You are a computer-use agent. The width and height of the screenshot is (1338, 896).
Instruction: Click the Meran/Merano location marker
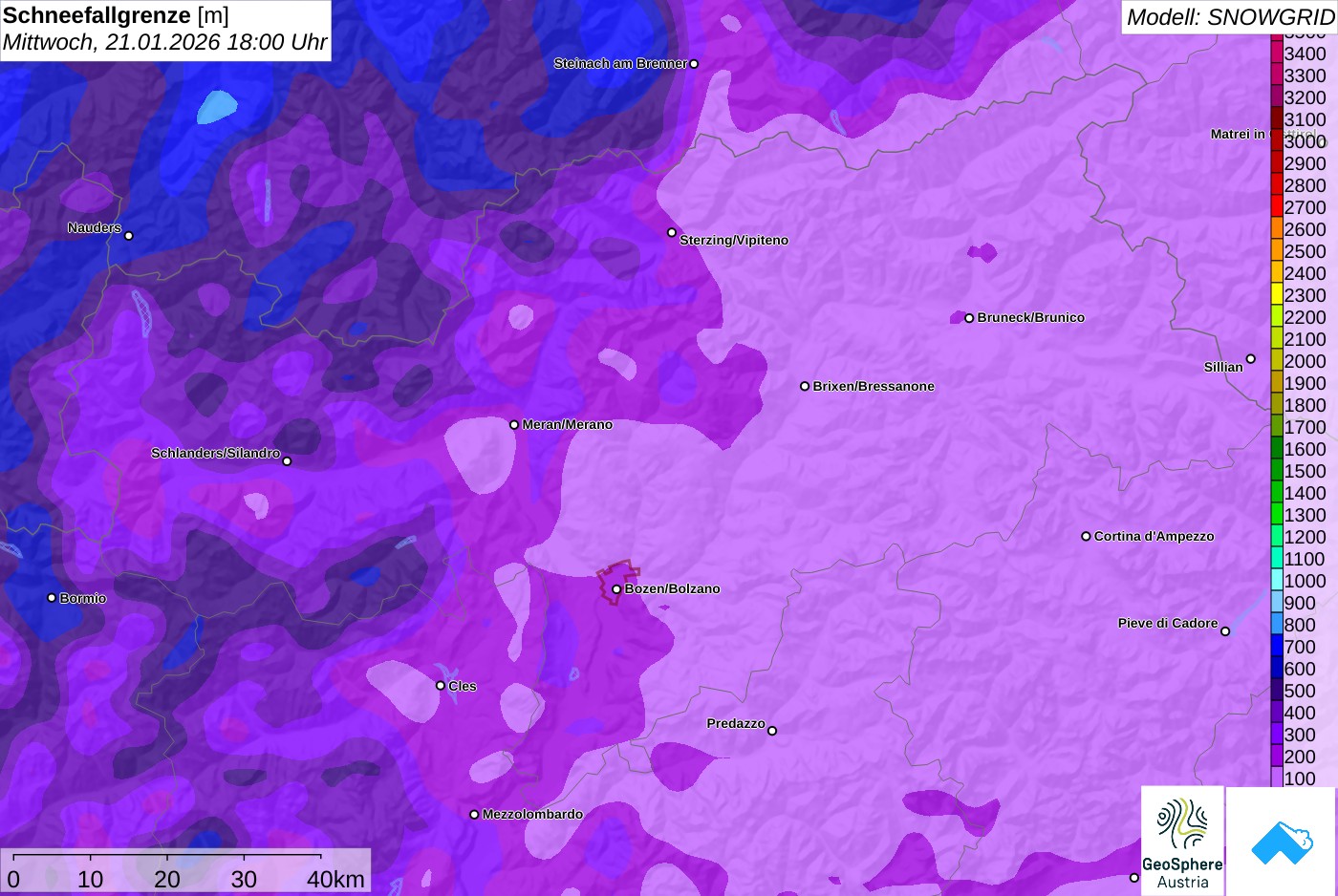(514, 425)
